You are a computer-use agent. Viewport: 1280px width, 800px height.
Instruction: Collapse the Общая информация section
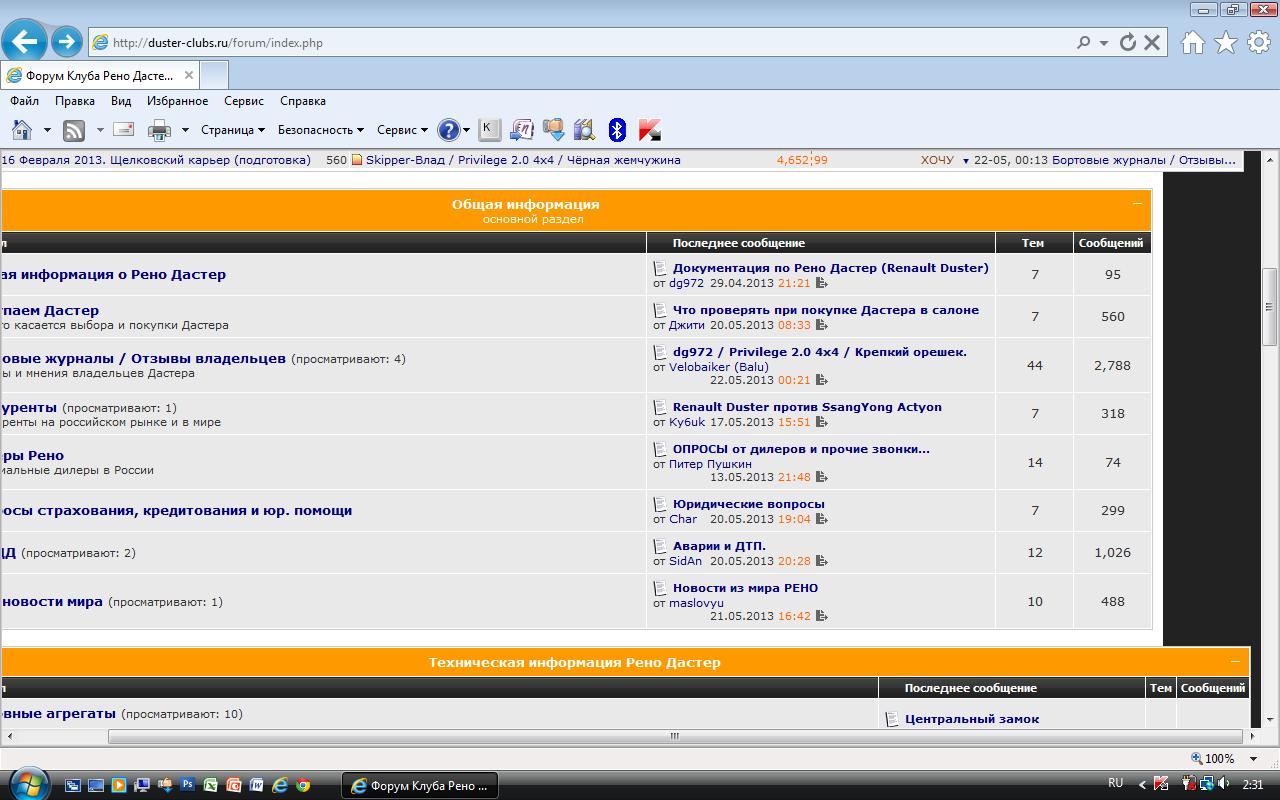[x=1137, y=204]
